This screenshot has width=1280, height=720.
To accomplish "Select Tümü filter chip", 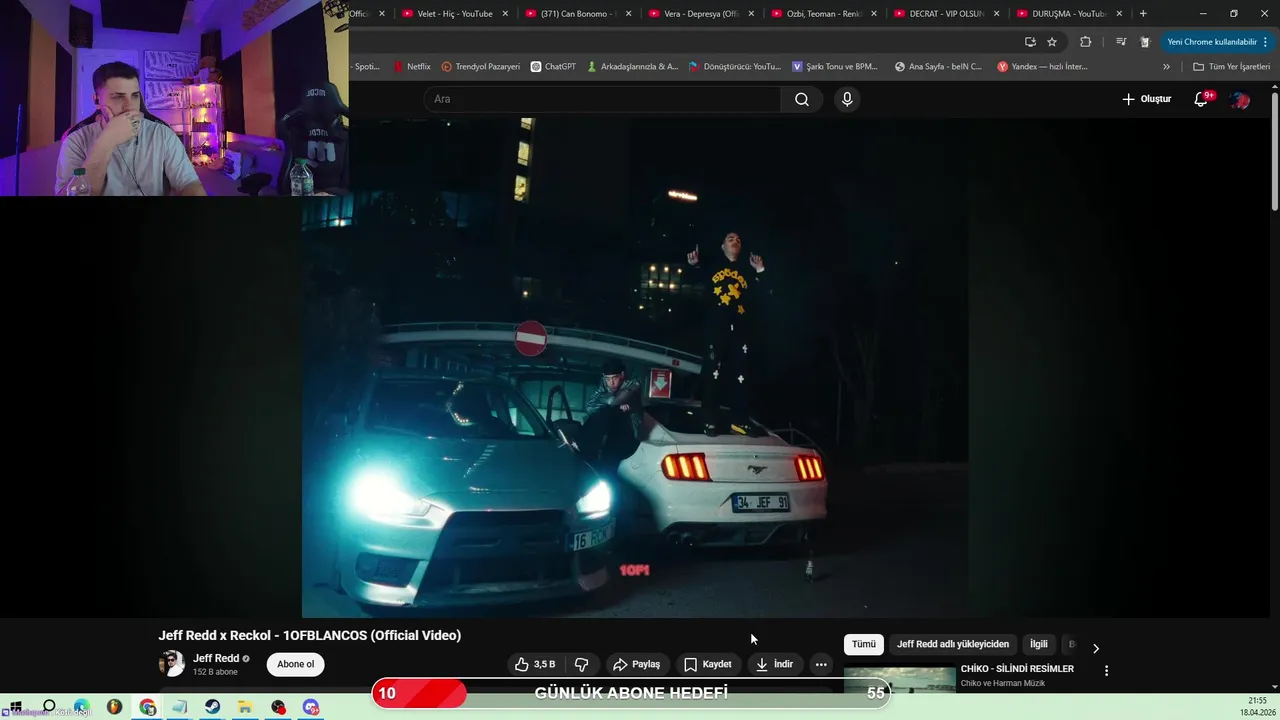I will (863, 644).
